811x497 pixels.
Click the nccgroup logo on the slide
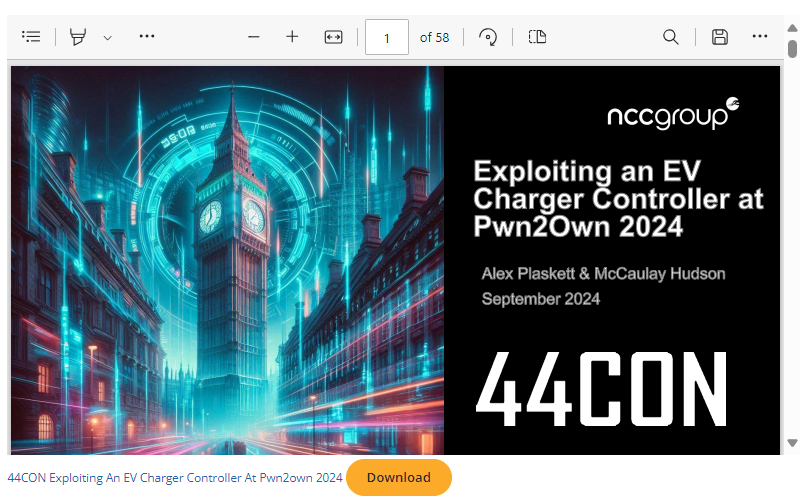tap(673, 113)
